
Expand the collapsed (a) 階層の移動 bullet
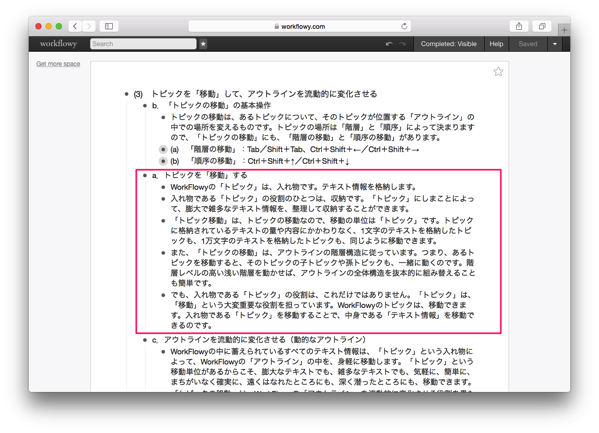(x=163, y=149)
